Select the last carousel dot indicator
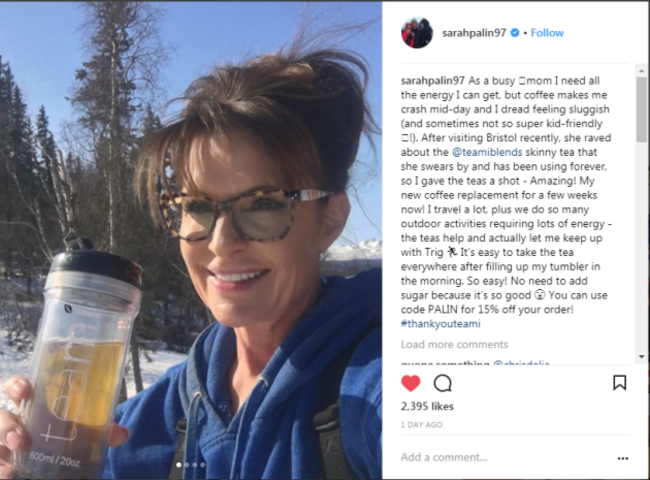The width and height of the screenshot is (650, 480). click(202, 465)
